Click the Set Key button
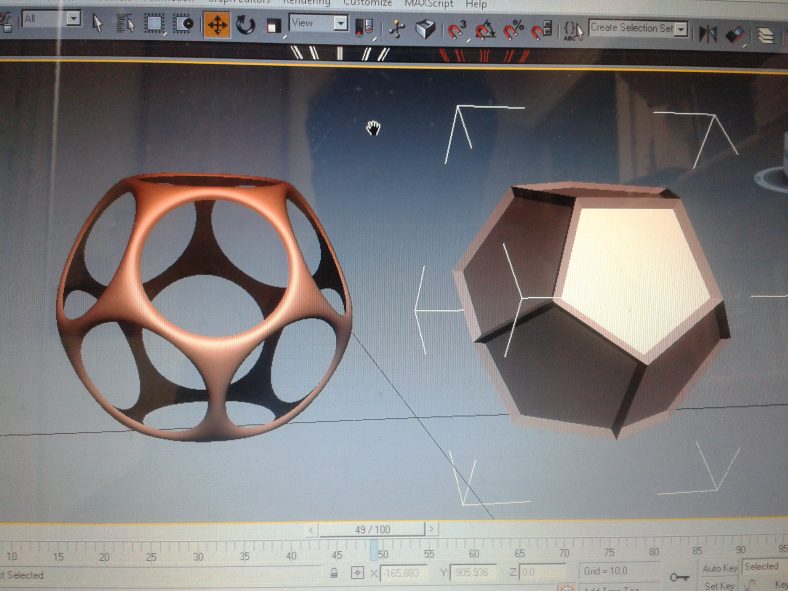 (719, 585)
